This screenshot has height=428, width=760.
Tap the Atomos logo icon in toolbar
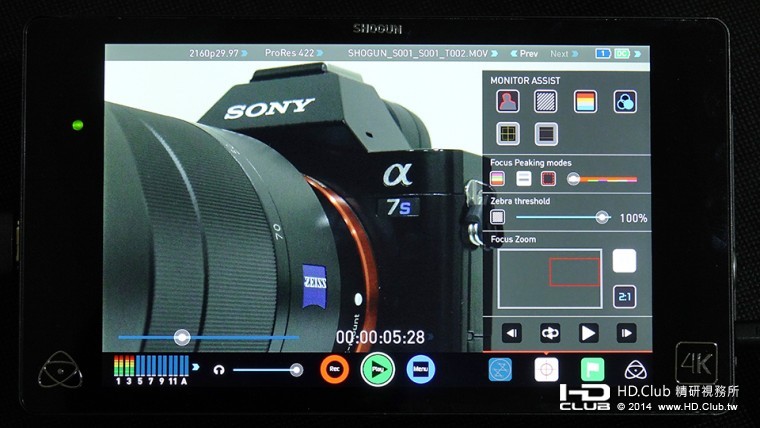click(635, 370)
